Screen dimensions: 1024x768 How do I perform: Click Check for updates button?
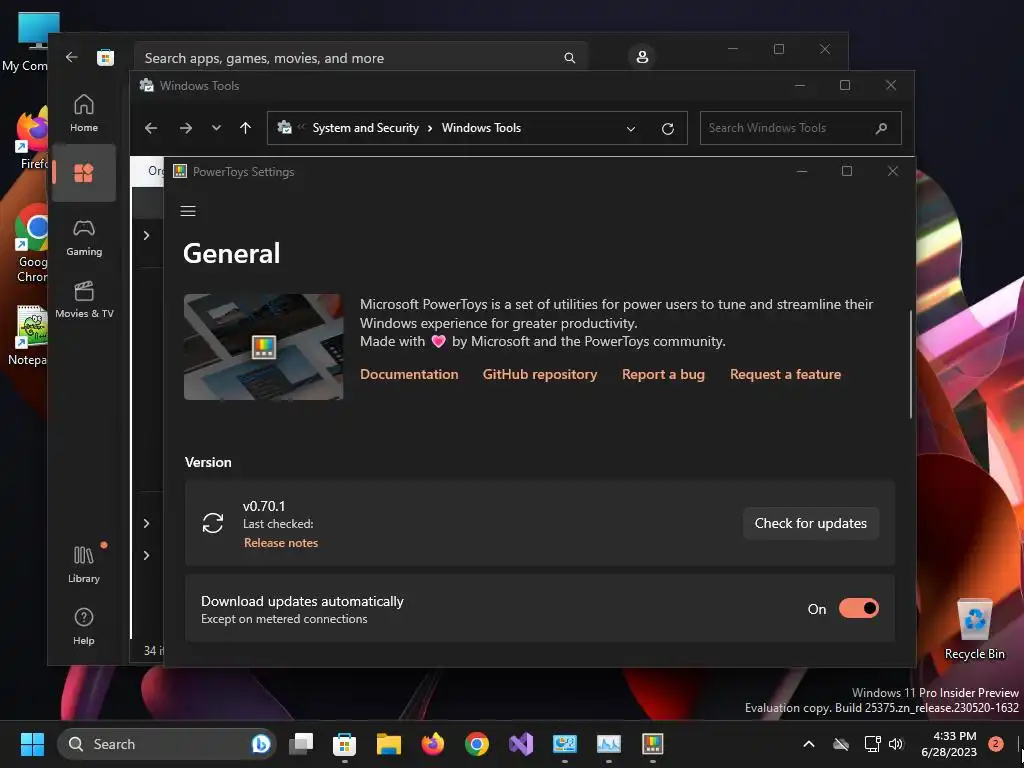pos(810,523)
